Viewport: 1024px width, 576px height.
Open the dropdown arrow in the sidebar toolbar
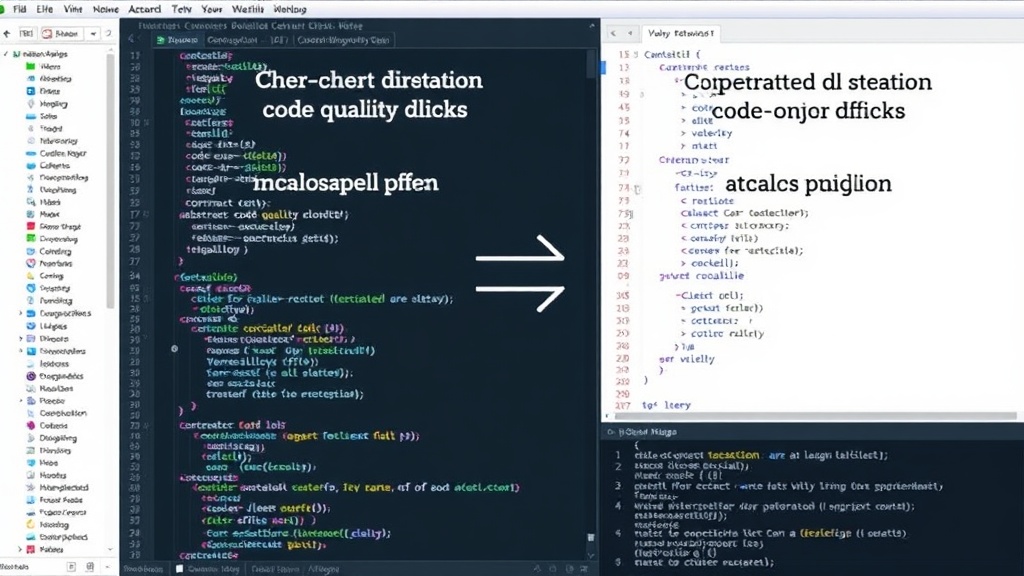point(93,33)
